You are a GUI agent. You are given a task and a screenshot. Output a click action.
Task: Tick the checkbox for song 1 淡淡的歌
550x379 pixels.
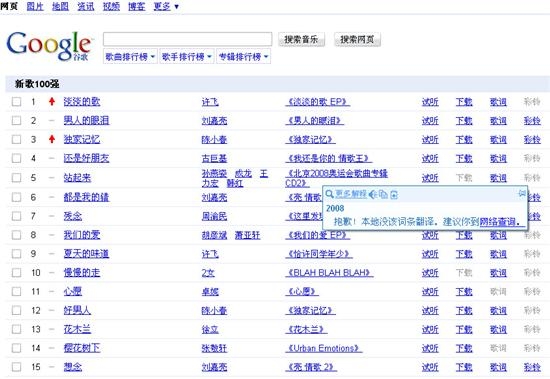[16, 102]
